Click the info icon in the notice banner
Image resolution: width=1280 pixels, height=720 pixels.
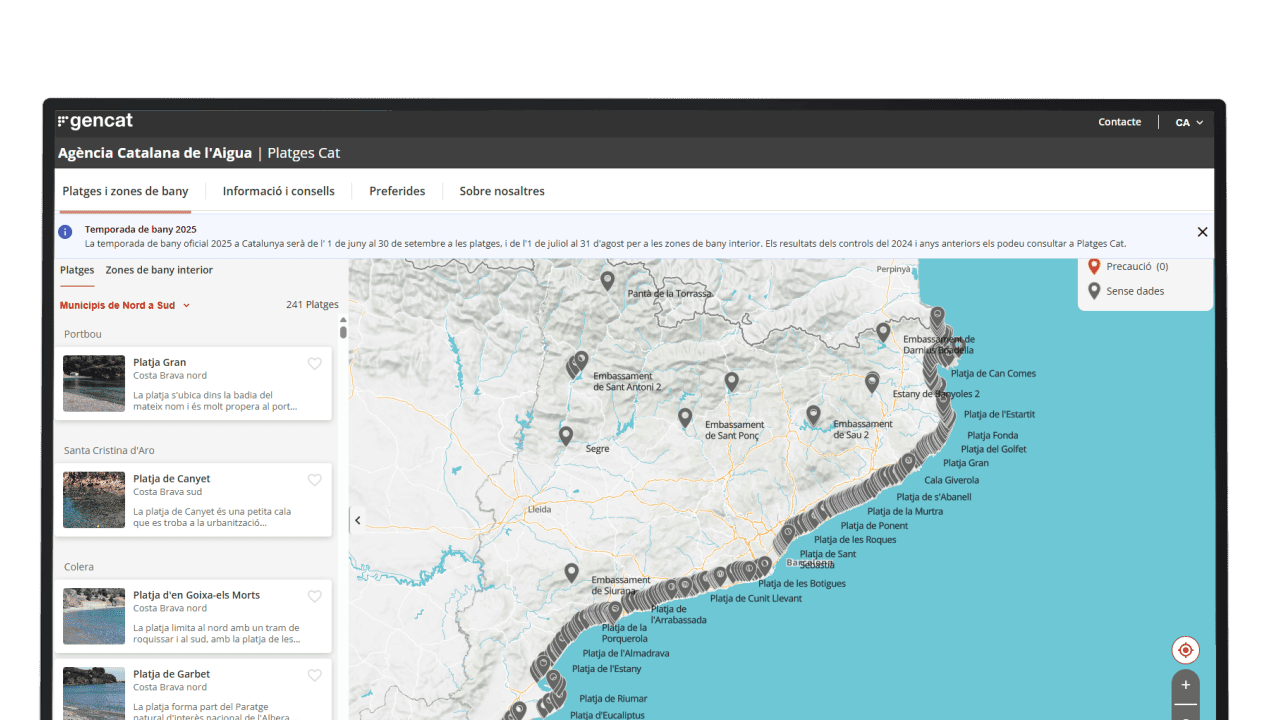[x=65, y=232]
